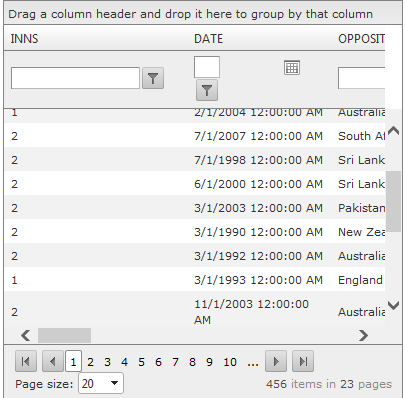The height and width of the screenshot is (398, 405).
Task: Sort by the OPPOSITION column header
Action: (362, 39)
